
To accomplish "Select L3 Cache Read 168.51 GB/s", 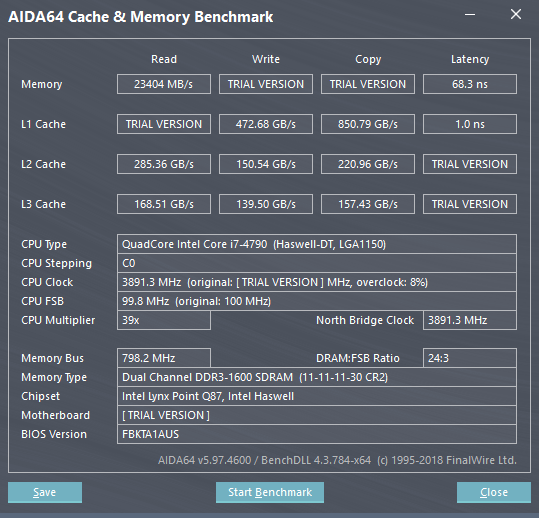I will tap(164, 204).
